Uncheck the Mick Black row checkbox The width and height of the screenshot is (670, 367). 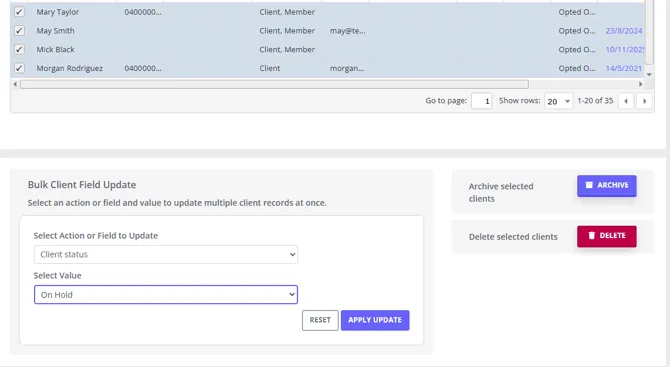click(19, 50)
